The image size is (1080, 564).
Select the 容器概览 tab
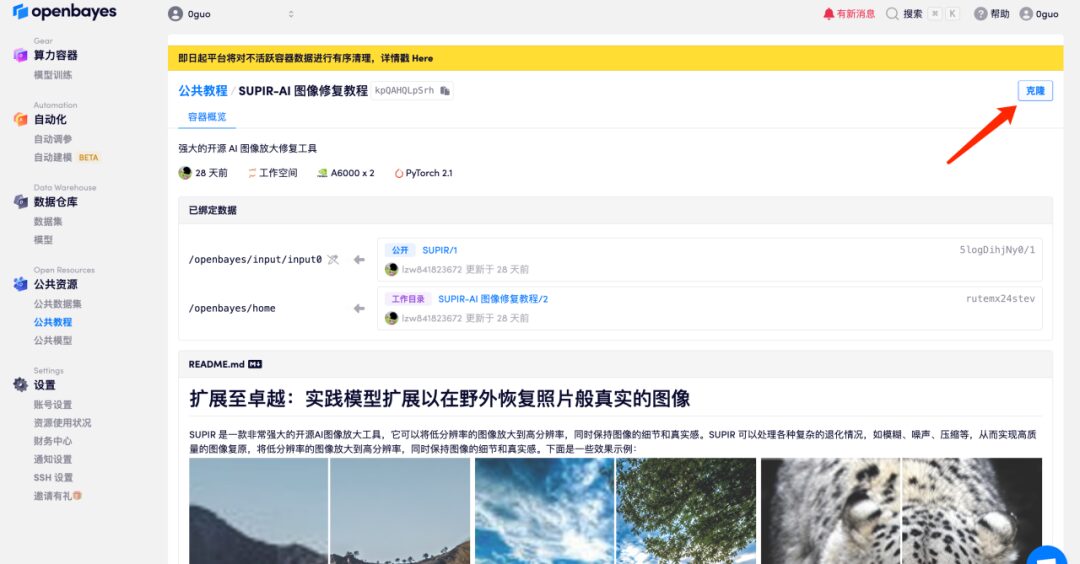tap(207, 117)
